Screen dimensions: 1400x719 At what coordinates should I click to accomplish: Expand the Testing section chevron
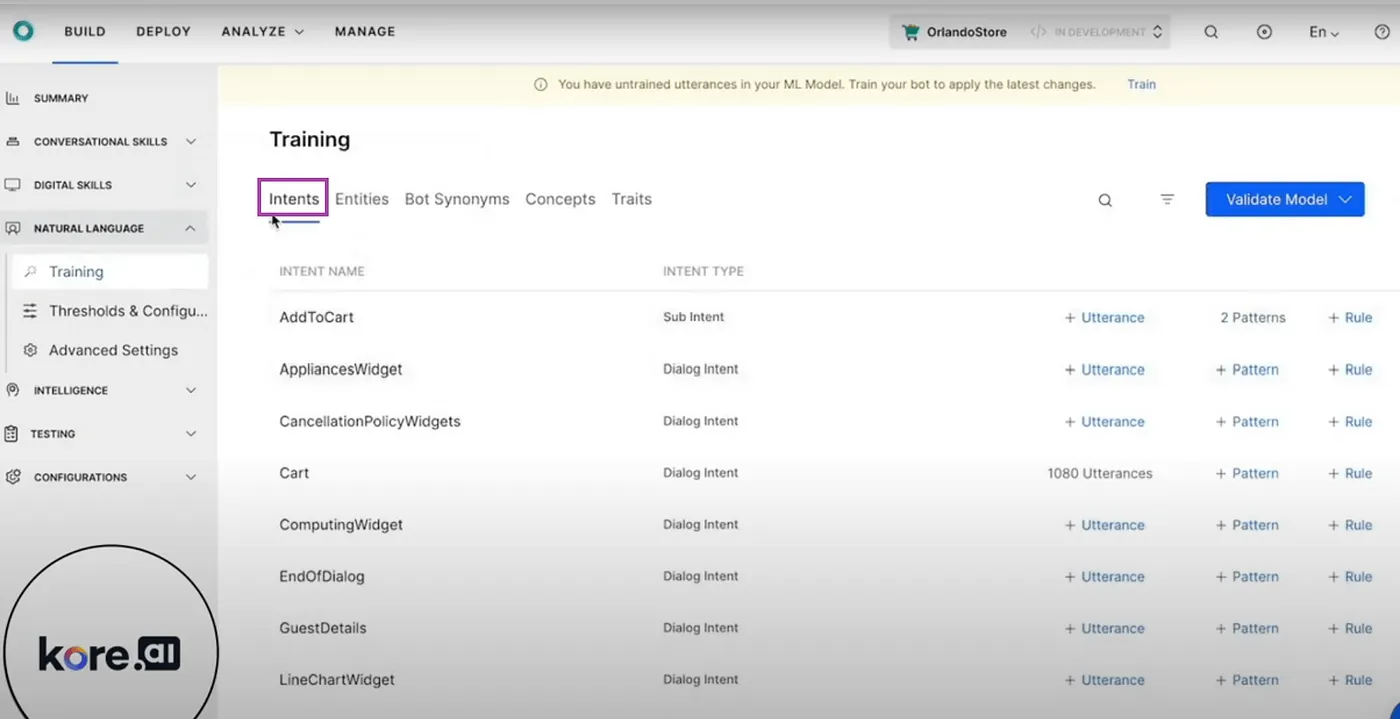(191, 434)
